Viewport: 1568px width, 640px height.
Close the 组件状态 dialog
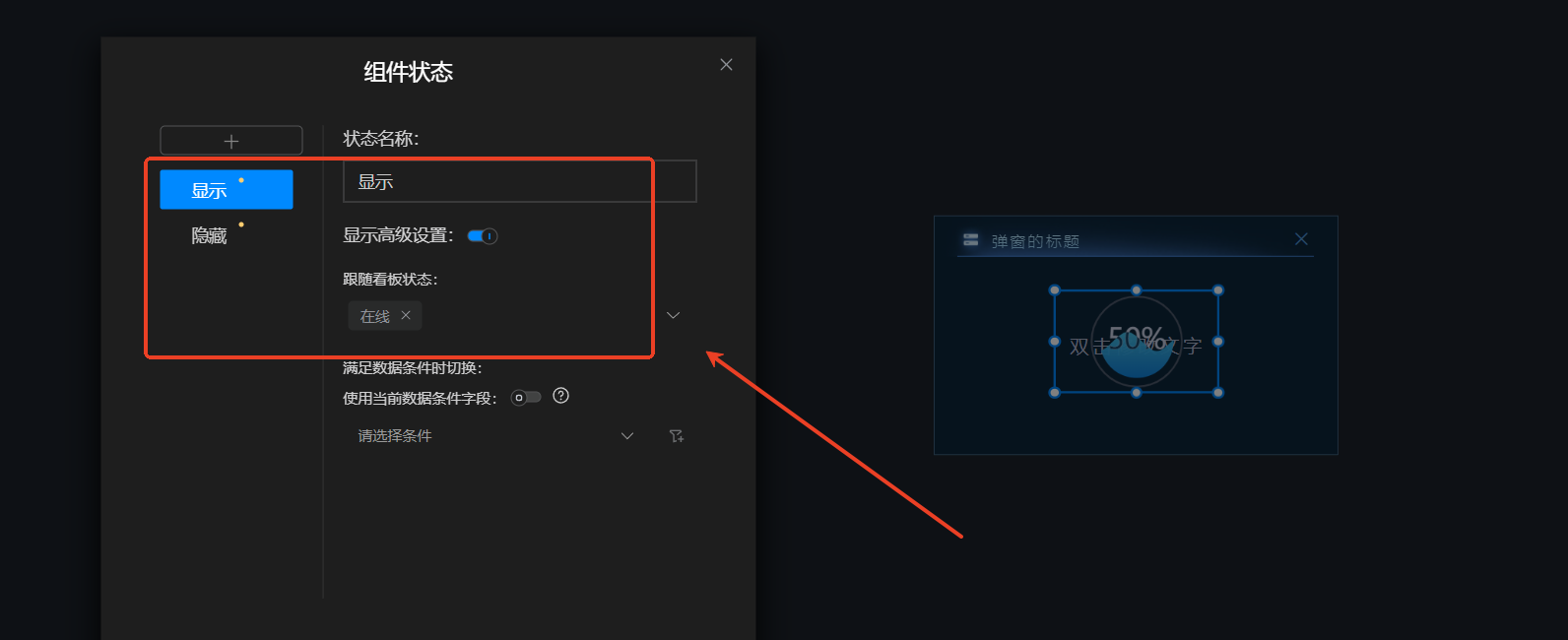coord(726,65)
